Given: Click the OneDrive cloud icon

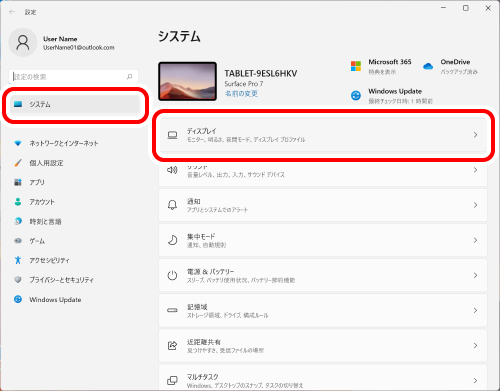Looking at the screenshot, I should click(428, 66).
